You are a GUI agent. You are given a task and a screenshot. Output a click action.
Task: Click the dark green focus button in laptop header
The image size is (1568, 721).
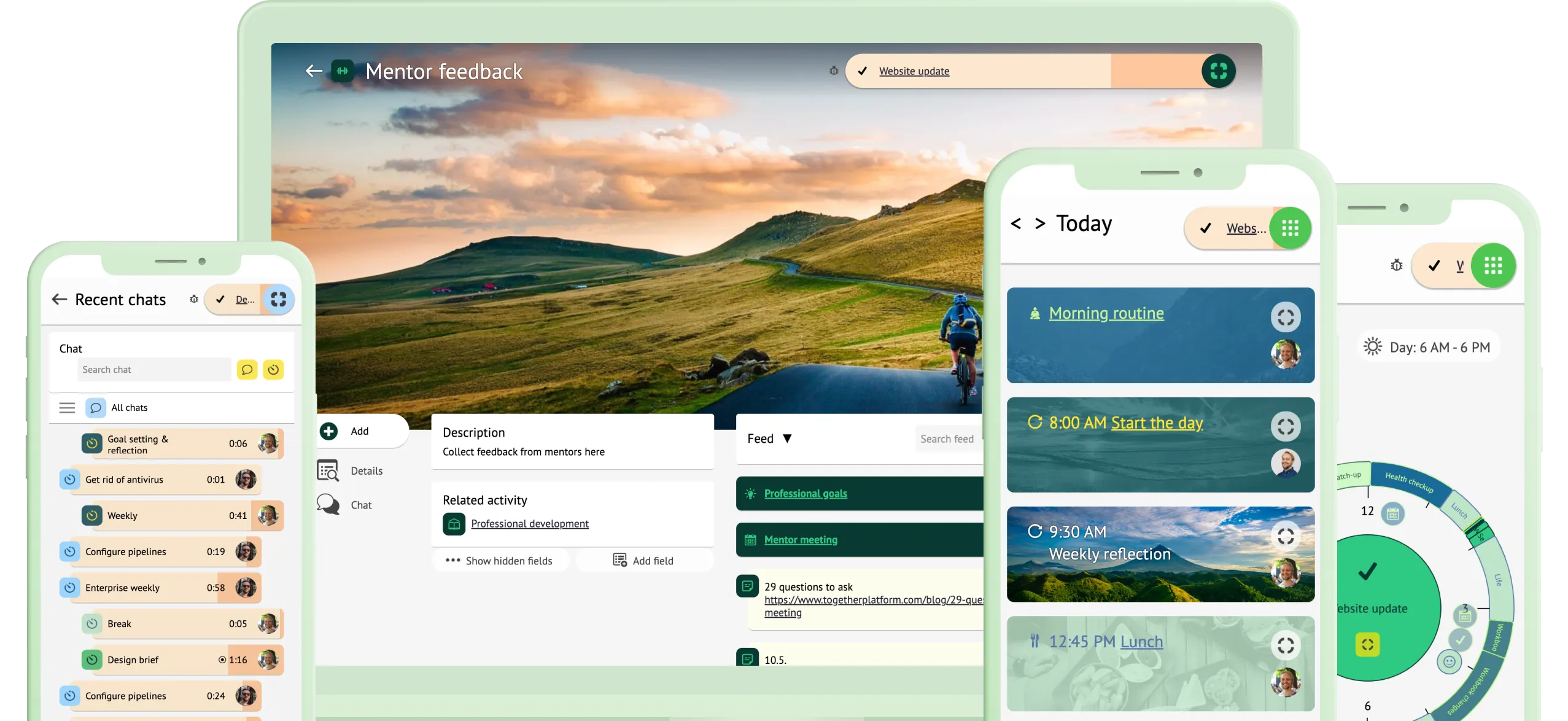[1218, 71]
